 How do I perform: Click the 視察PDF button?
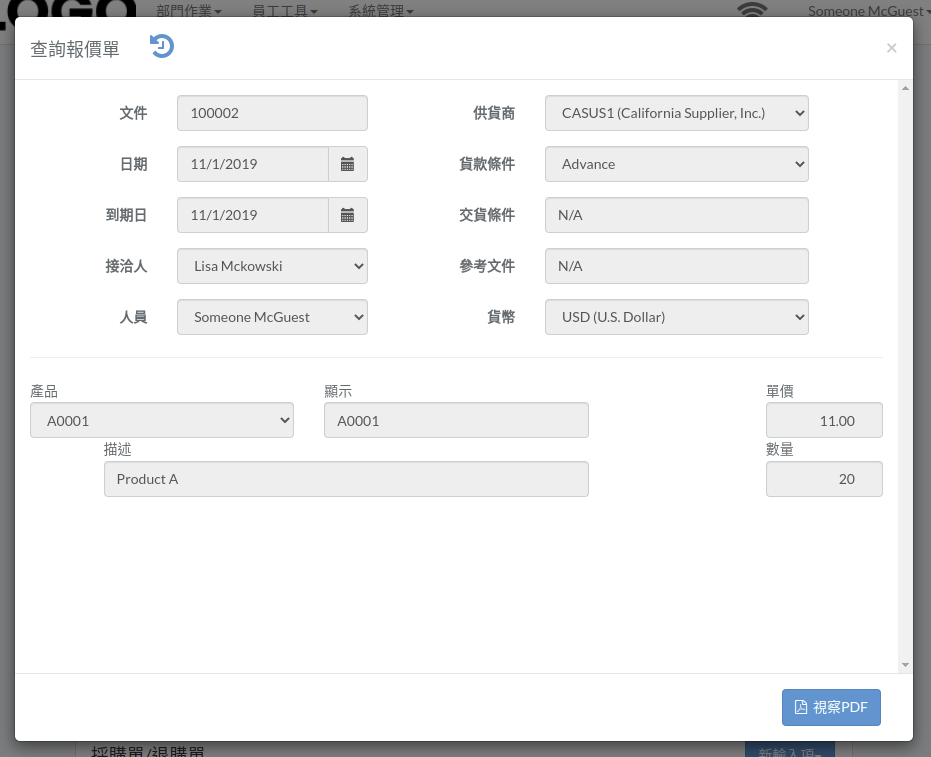point(831,707)
